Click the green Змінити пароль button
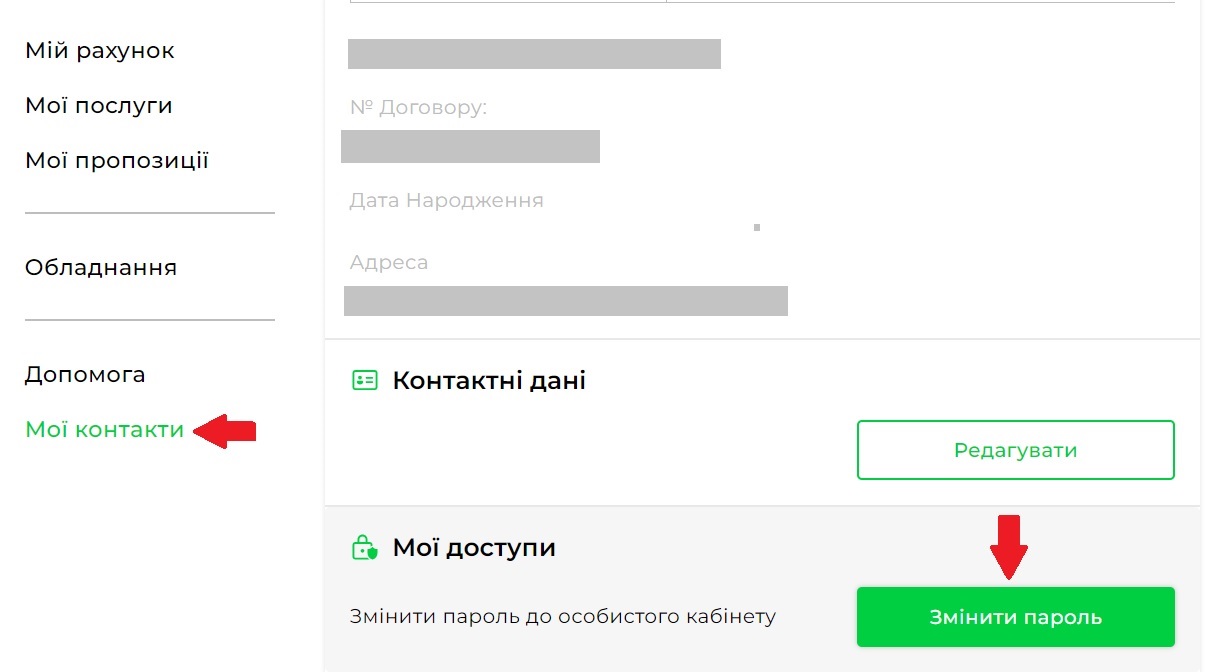The image size is (1206, 672). tap(1015, 617)
